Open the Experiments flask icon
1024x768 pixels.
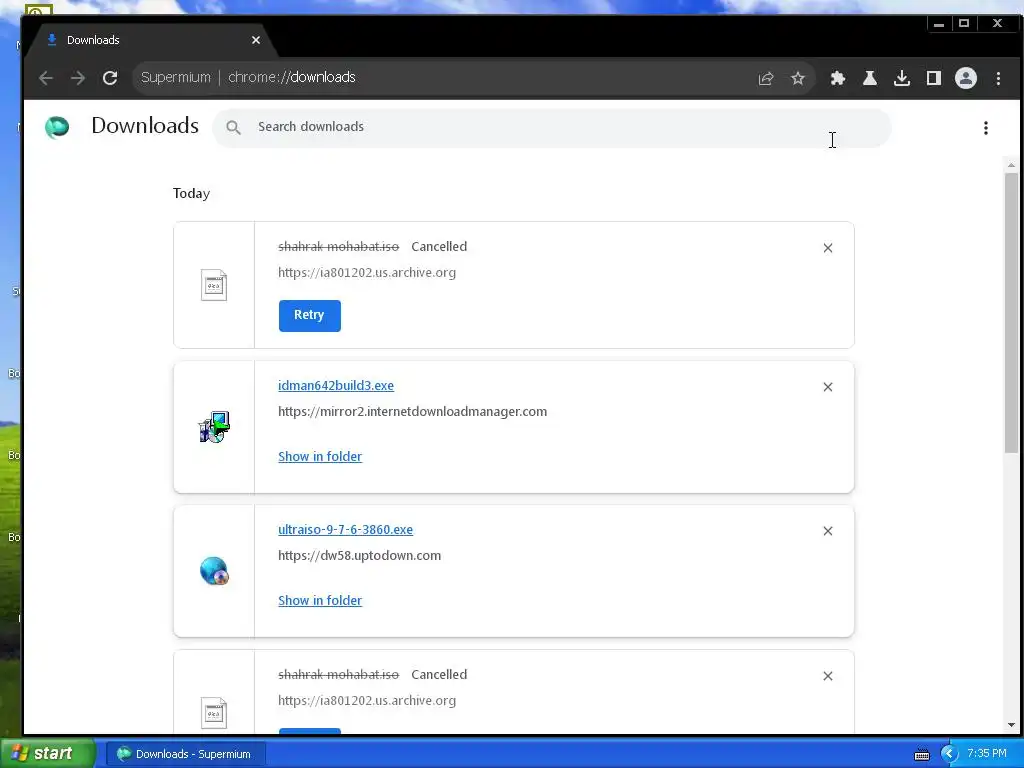tap(869, 78)
